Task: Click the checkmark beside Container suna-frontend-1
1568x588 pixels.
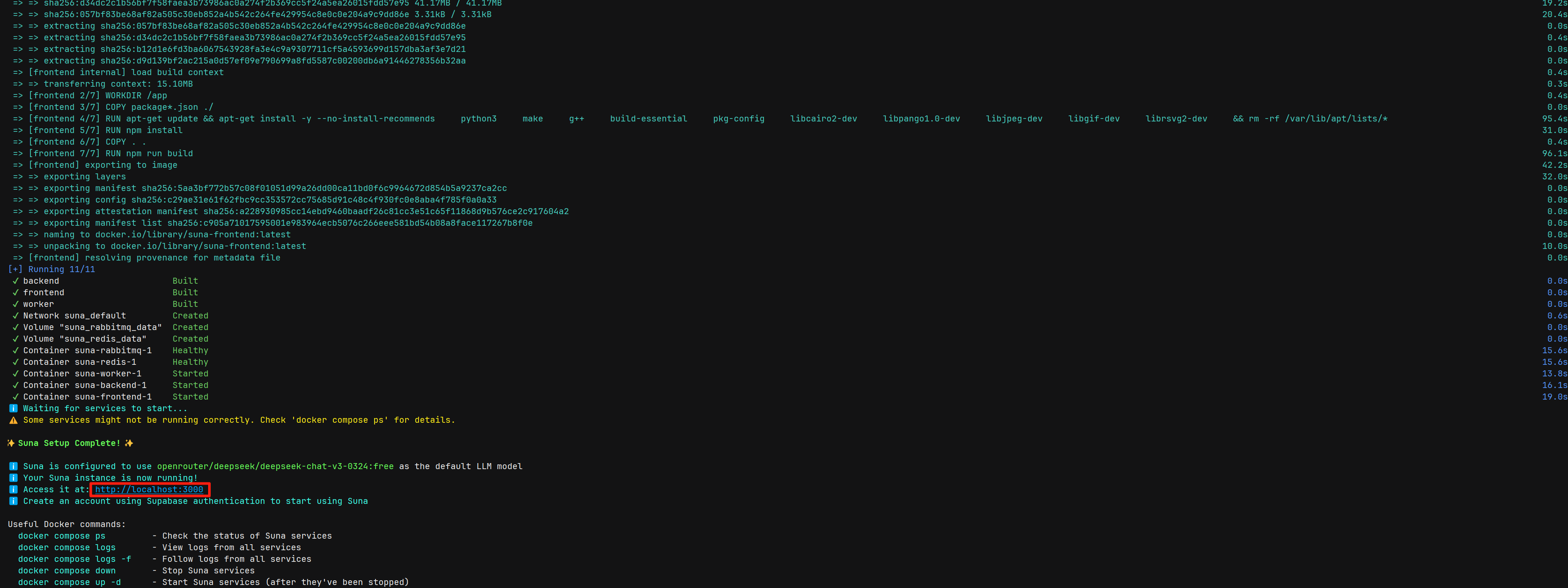Action: (16, 397)
